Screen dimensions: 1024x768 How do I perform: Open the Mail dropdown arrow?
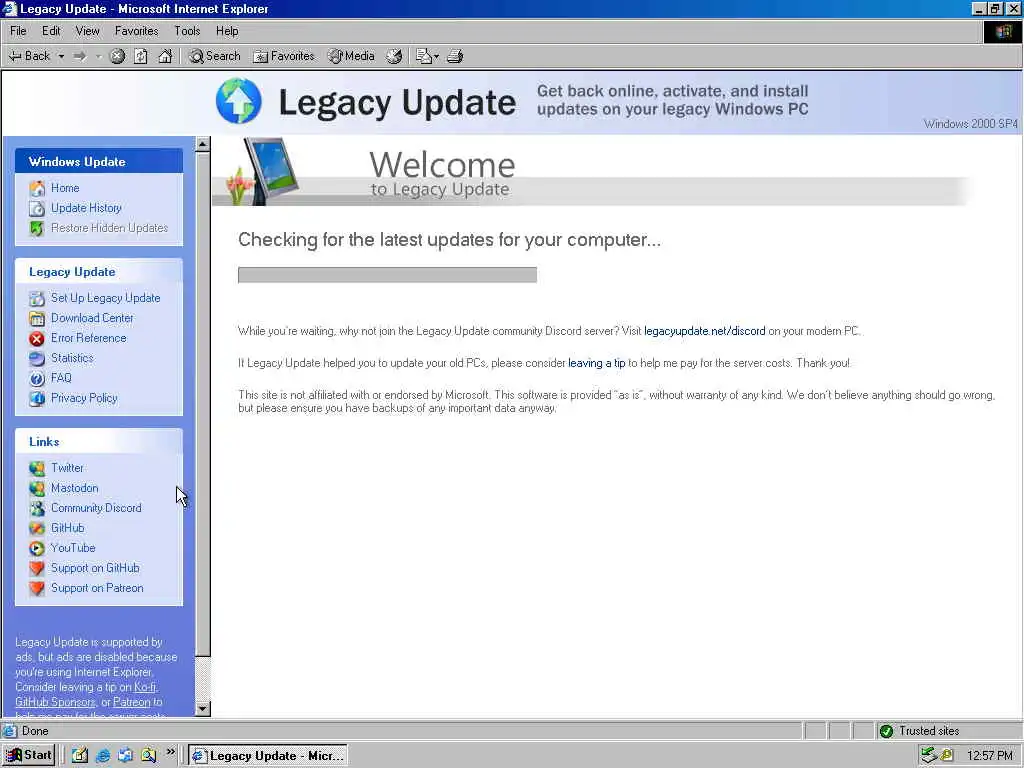tap(437, 56)
